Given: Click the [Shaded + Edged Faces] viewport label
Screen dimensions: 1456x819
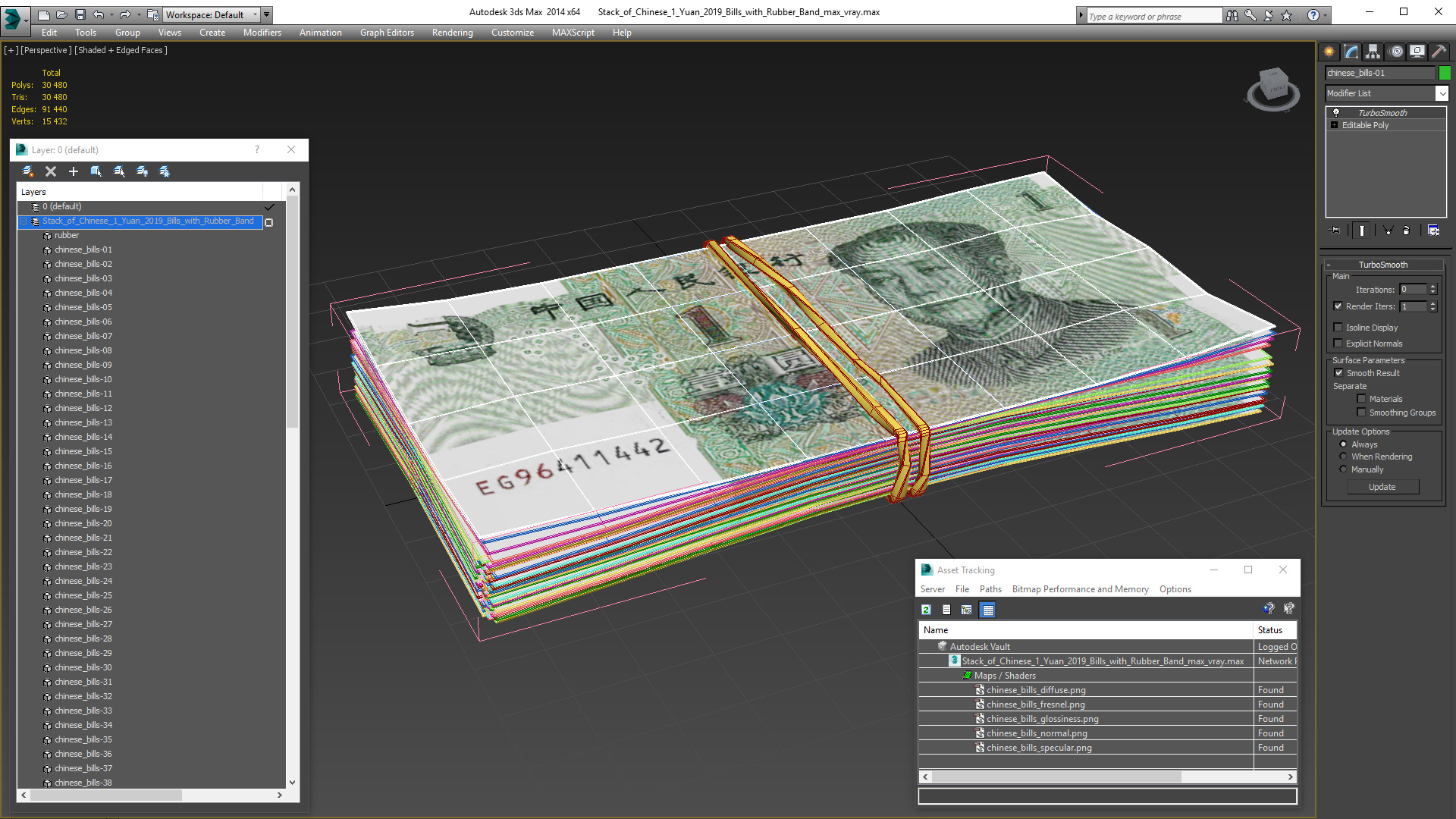Looking at the screenshot, I should click(x=121, y=50).
